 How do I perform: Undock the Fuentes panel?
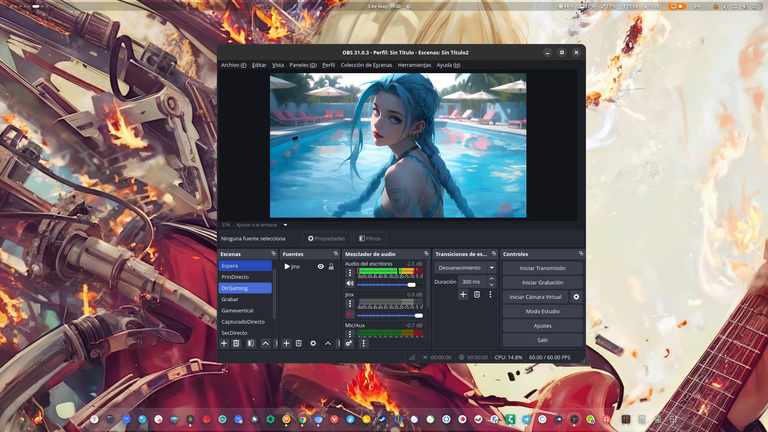pyautogui.click(x=336, y=254)
